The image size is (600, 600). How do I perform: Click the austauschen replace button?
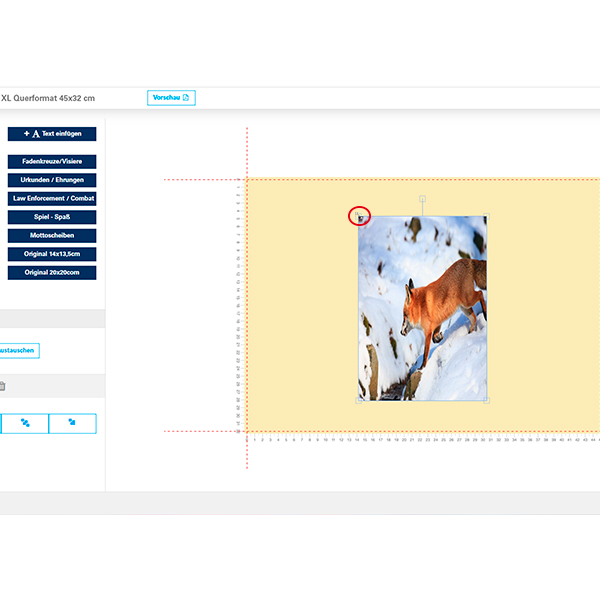[x=19, y=350]
